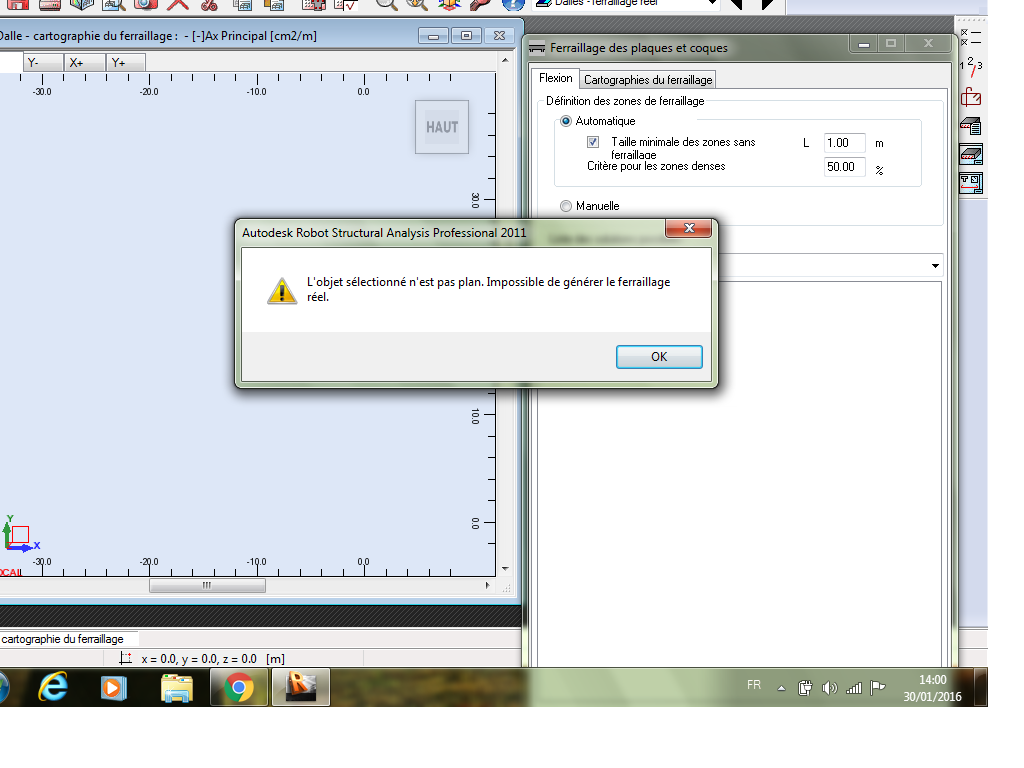Switch to Google Chrome in the taskbar
Screen dimensions: 1024x768
pyautogui.click(x=238, y=688)
